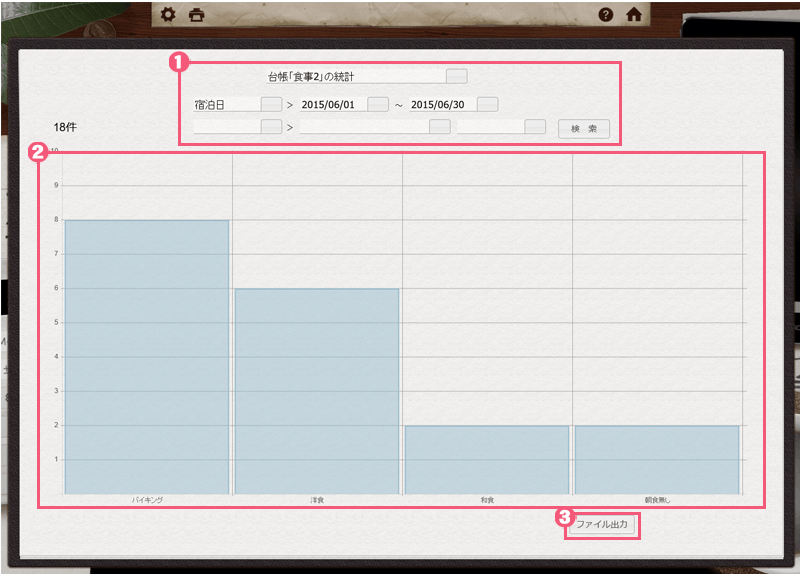Open dropdown next to 台帳「食事2」の統計
Viewport: 800px width, 574px height.
pos(456,76)
